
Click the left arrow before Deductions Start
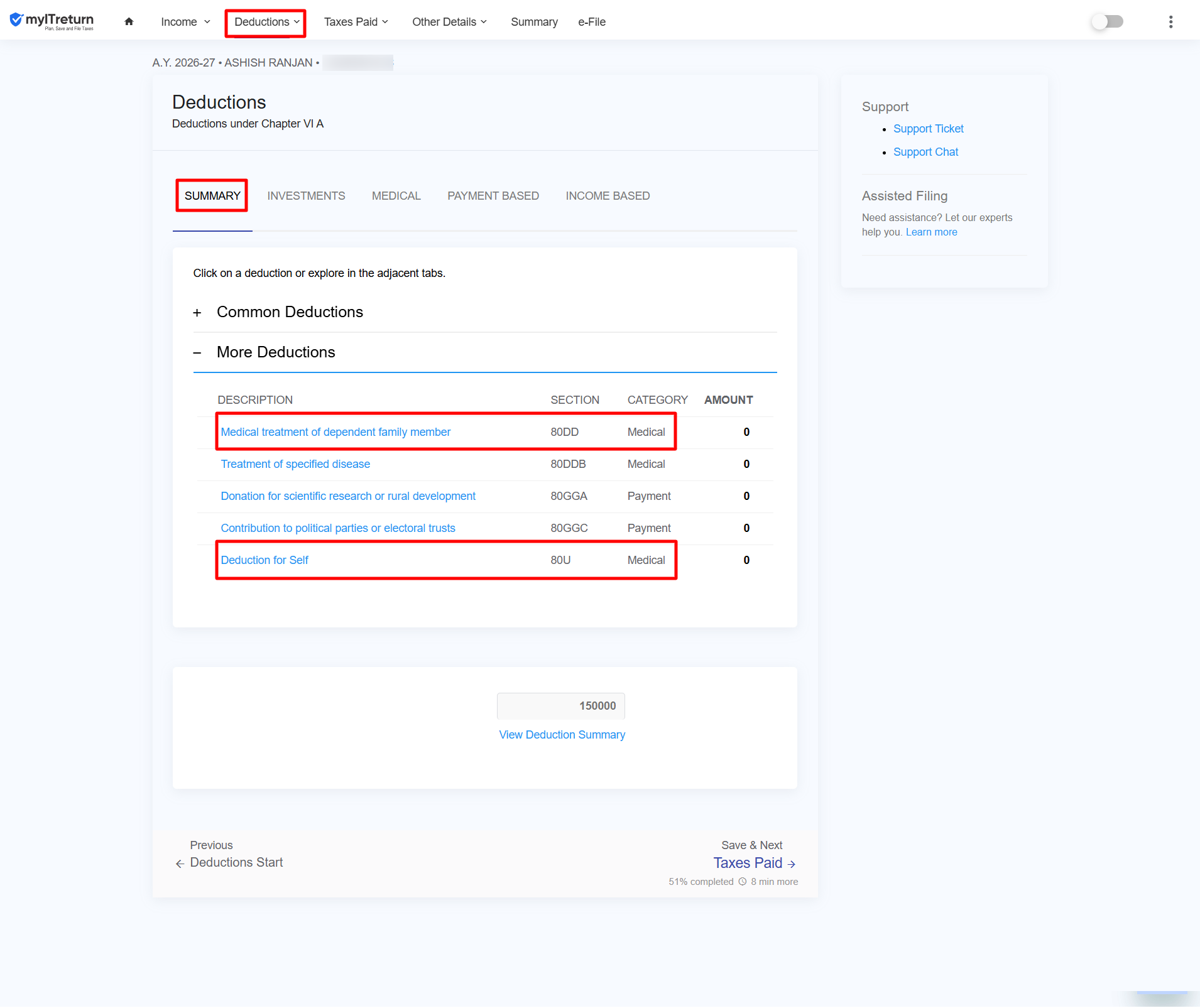point(180,864)
